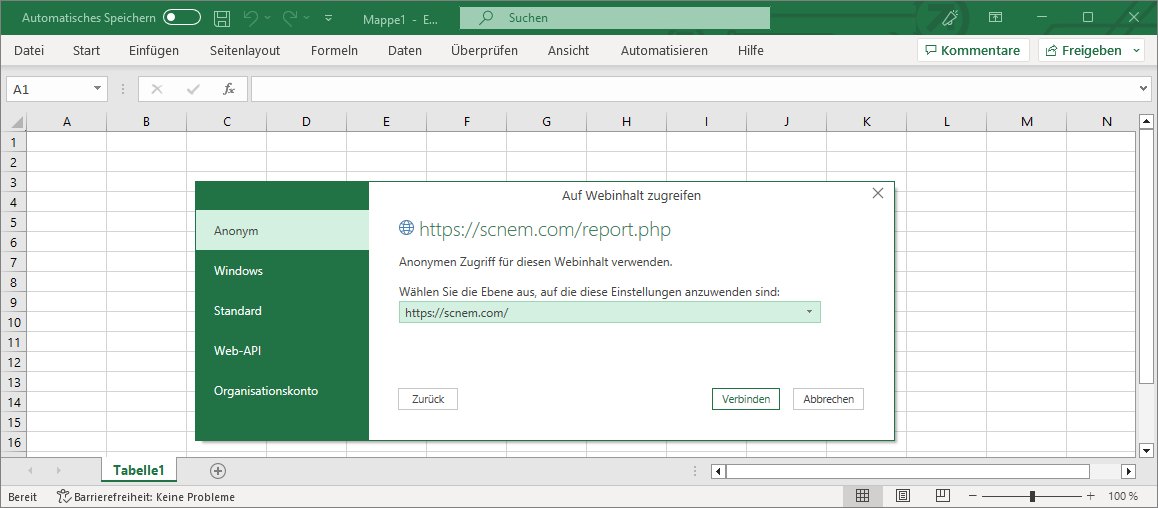
Task: Click previous sheet navigation arrow
Action: 30,470
